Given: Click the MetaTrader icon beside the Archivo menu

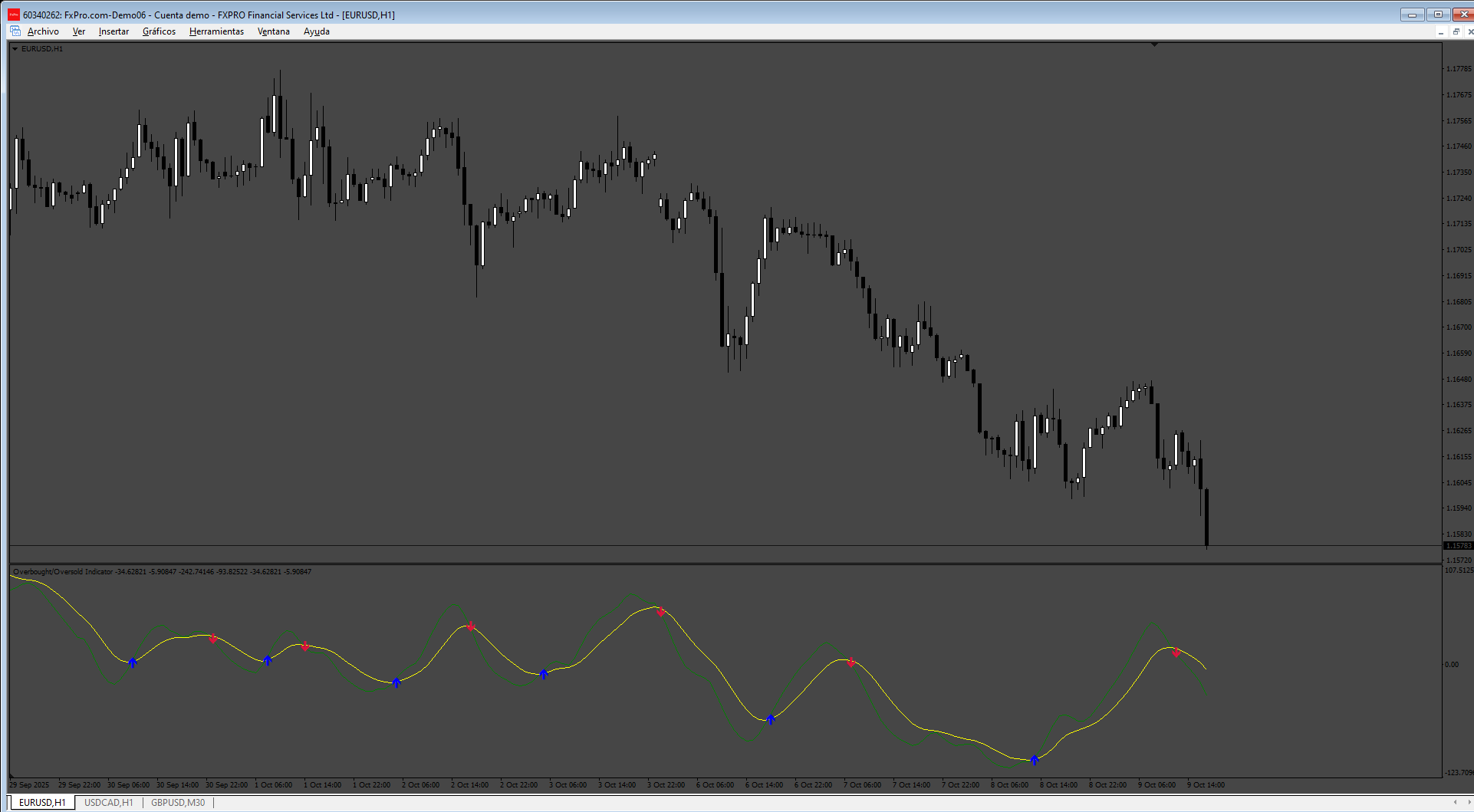Looking at the screenshot, I should point(15,31).
